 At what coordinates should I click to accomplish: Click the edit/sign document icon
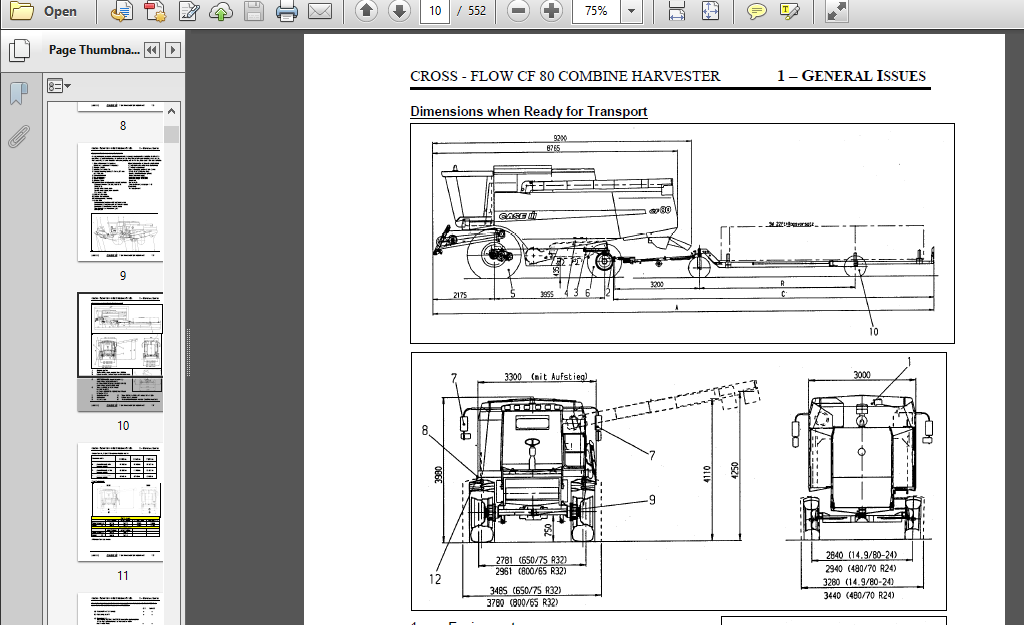(189, 11)
